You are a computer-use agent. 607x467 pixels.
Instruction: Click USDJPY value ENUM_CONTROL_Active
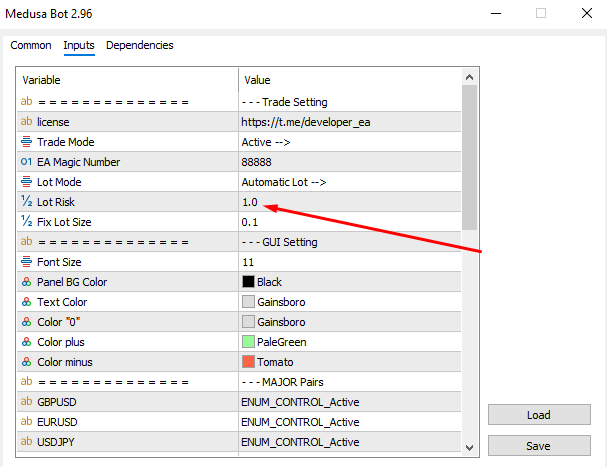[x=300, y=442]
